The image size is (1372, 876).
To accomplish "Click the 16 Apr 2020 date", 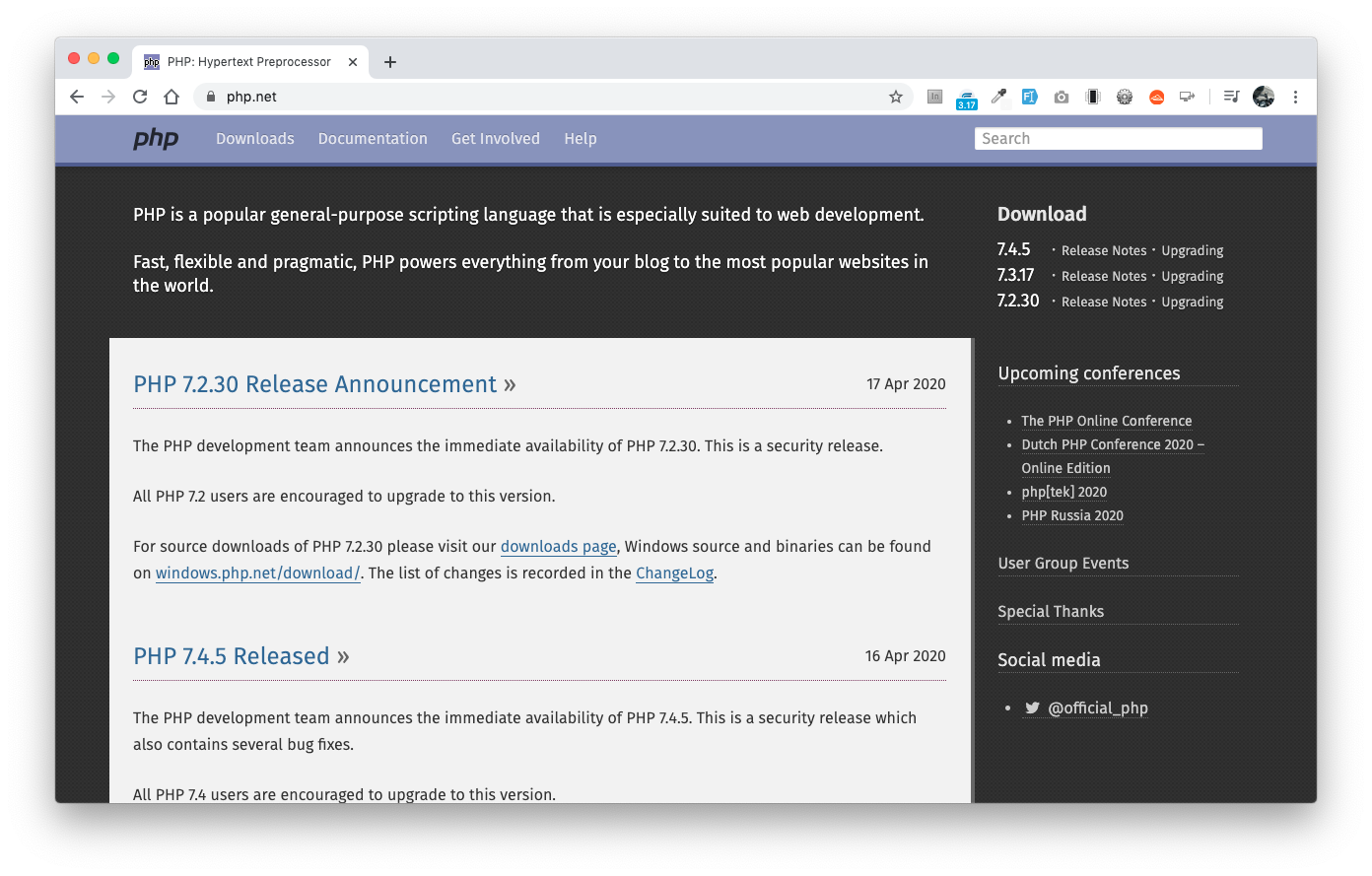I will [905, 656].
